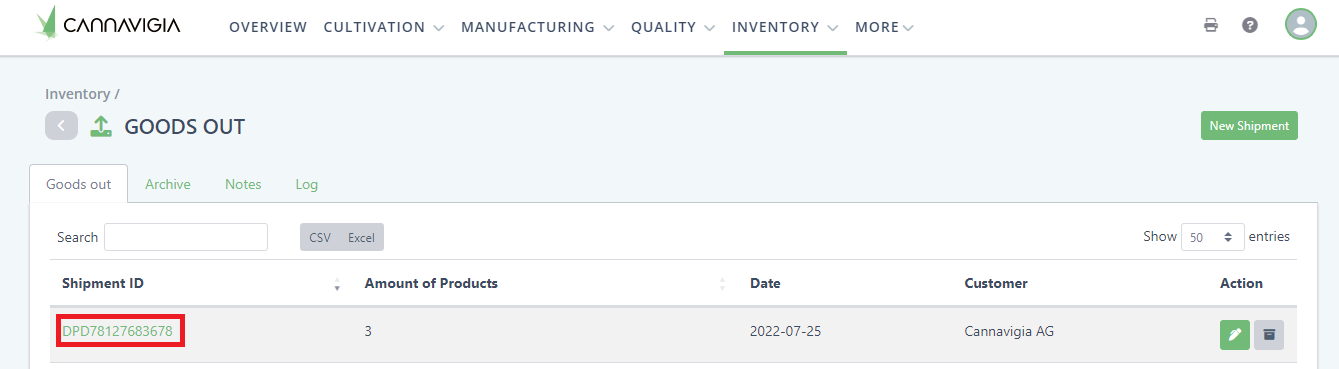Edit shipment DPD78127683678 with pencil icon
Image resolution: width=1339 pixels, height=369 pixels.
[x=1235, y=334]
